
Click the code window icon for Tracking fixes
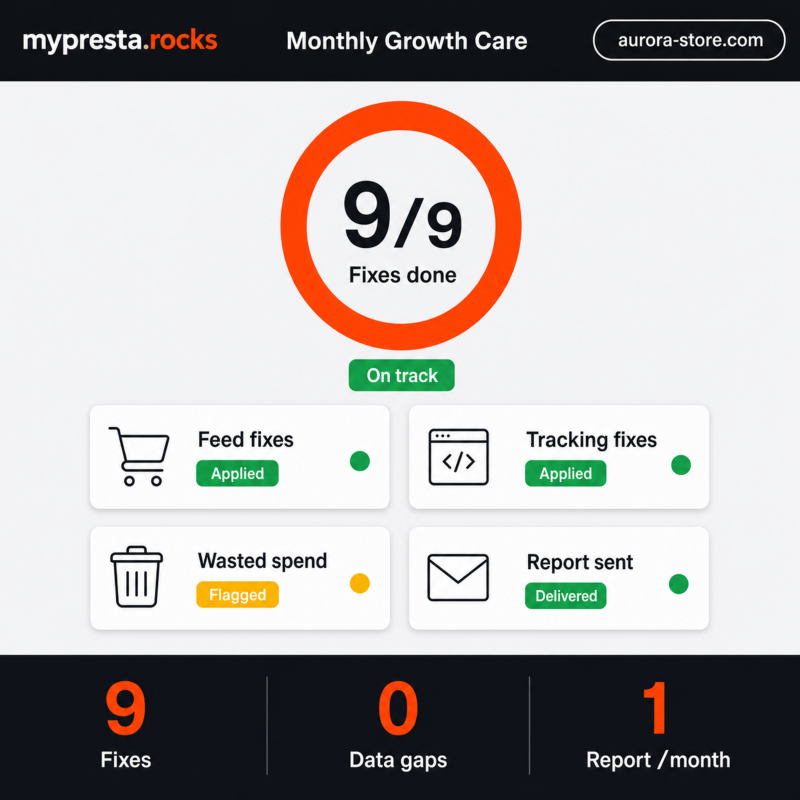(x=458, y=457)
